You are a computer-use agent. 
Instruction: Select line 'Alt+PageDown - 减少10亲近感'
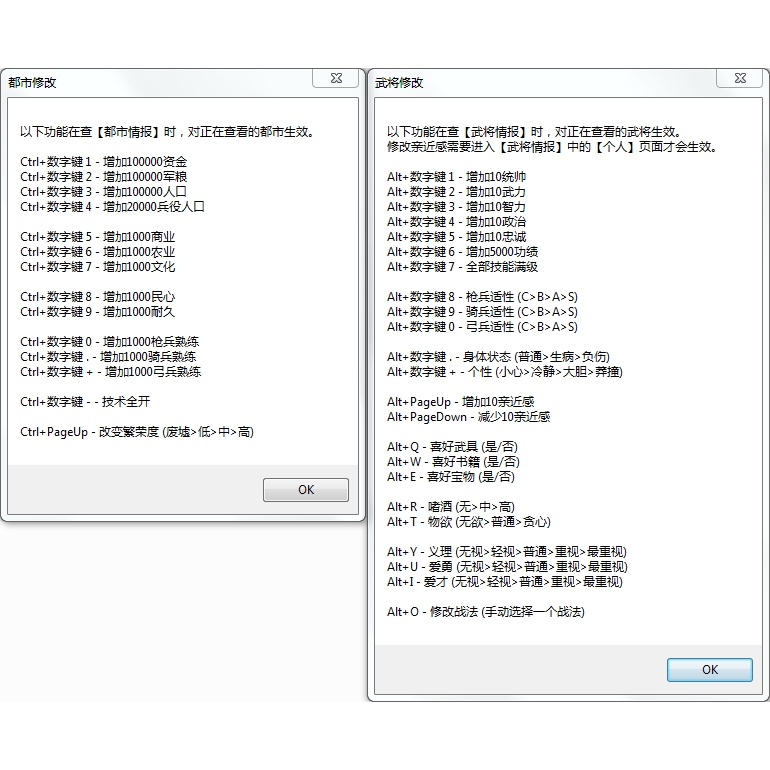(x=468, y=417)
